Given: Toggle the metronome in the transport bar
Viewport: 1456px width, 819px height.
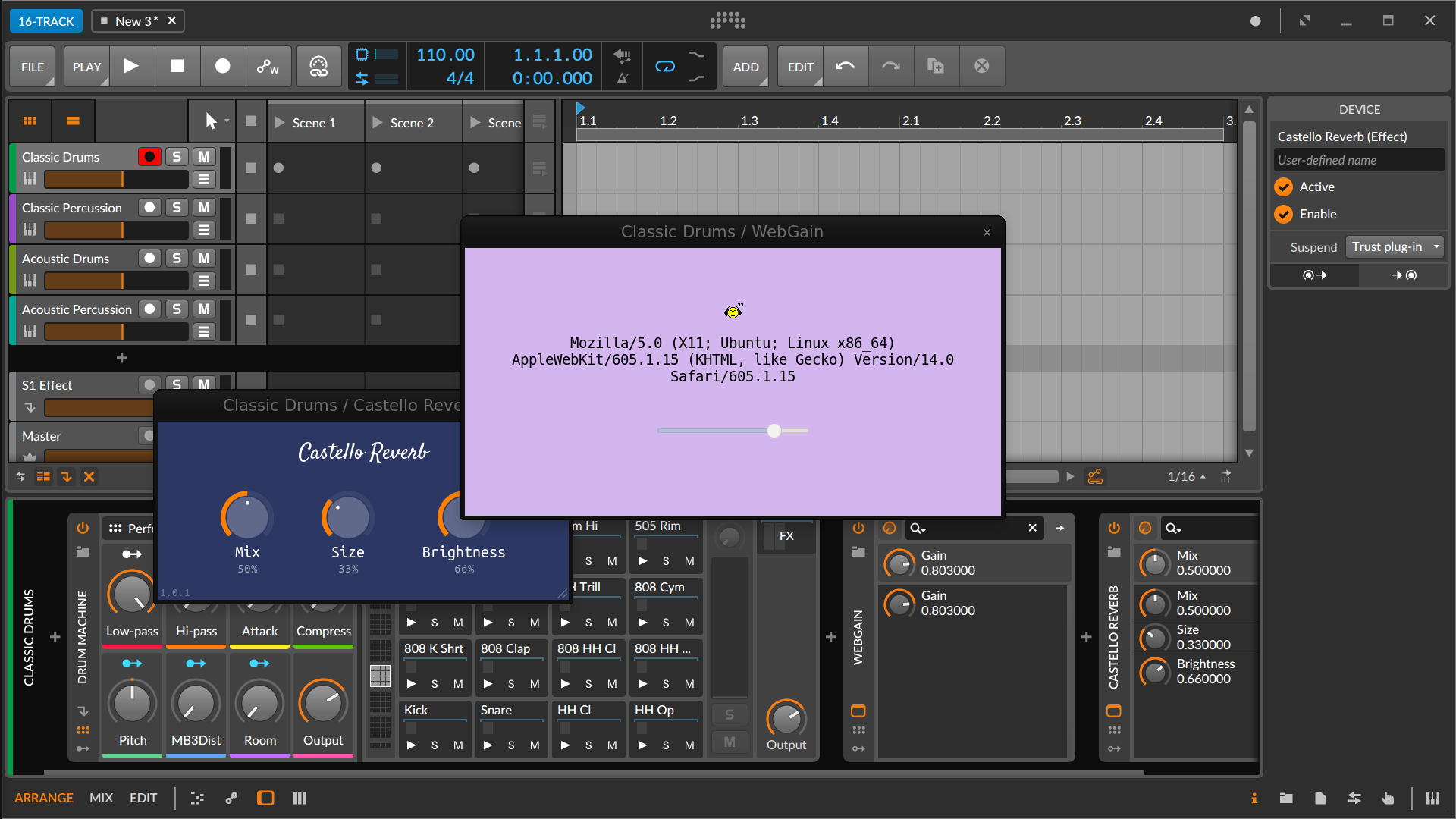Looking at the screenshot, I should coord(623,78).
